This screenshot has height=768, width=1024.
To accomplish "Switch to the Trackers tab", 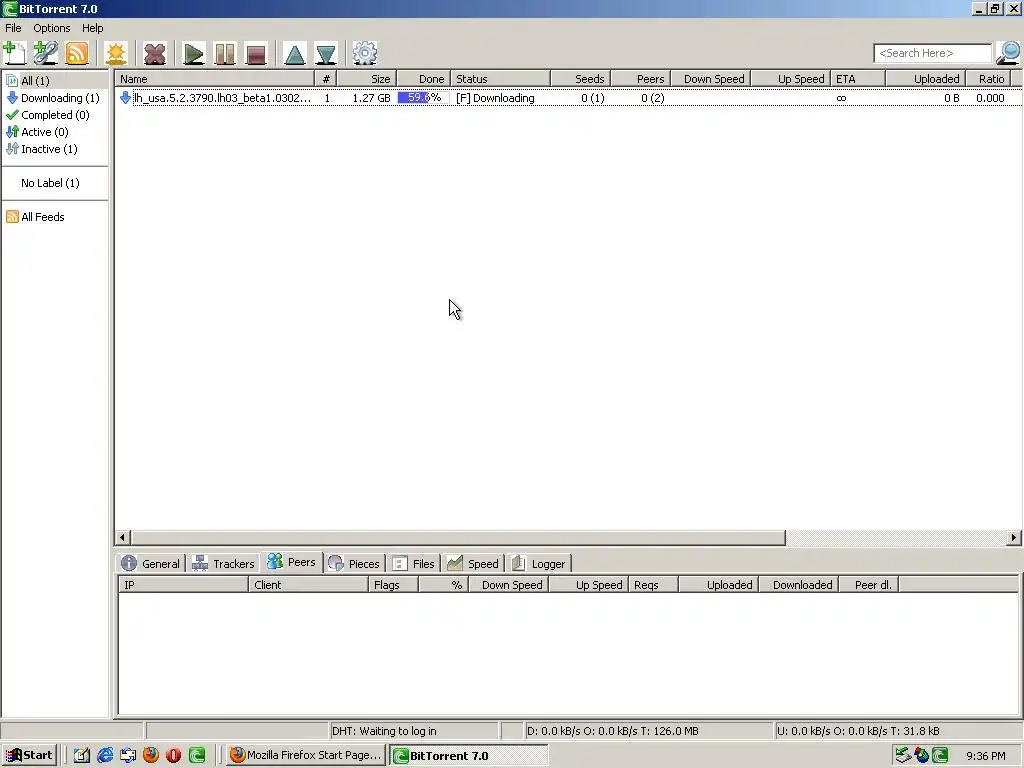I will 223,564.
